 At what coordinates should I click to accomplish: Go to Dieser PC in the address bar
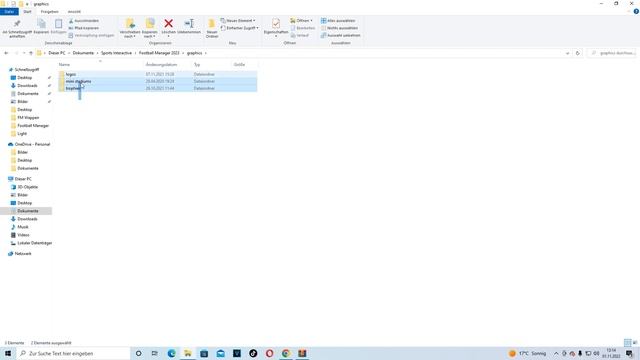(57, 53)
